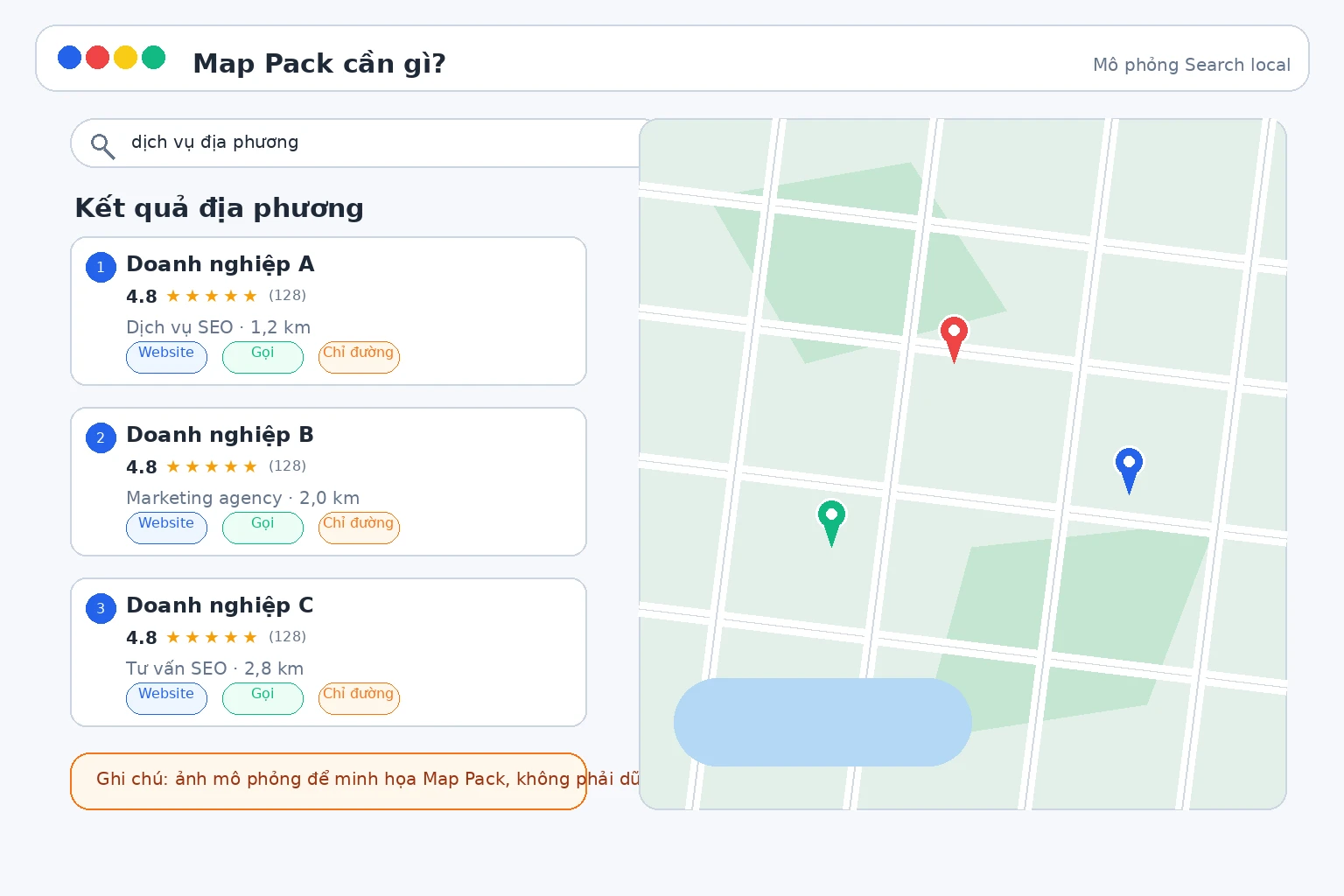
Task: Click the green dot in header
Action: pyautogui.click(x=154, y=57)
